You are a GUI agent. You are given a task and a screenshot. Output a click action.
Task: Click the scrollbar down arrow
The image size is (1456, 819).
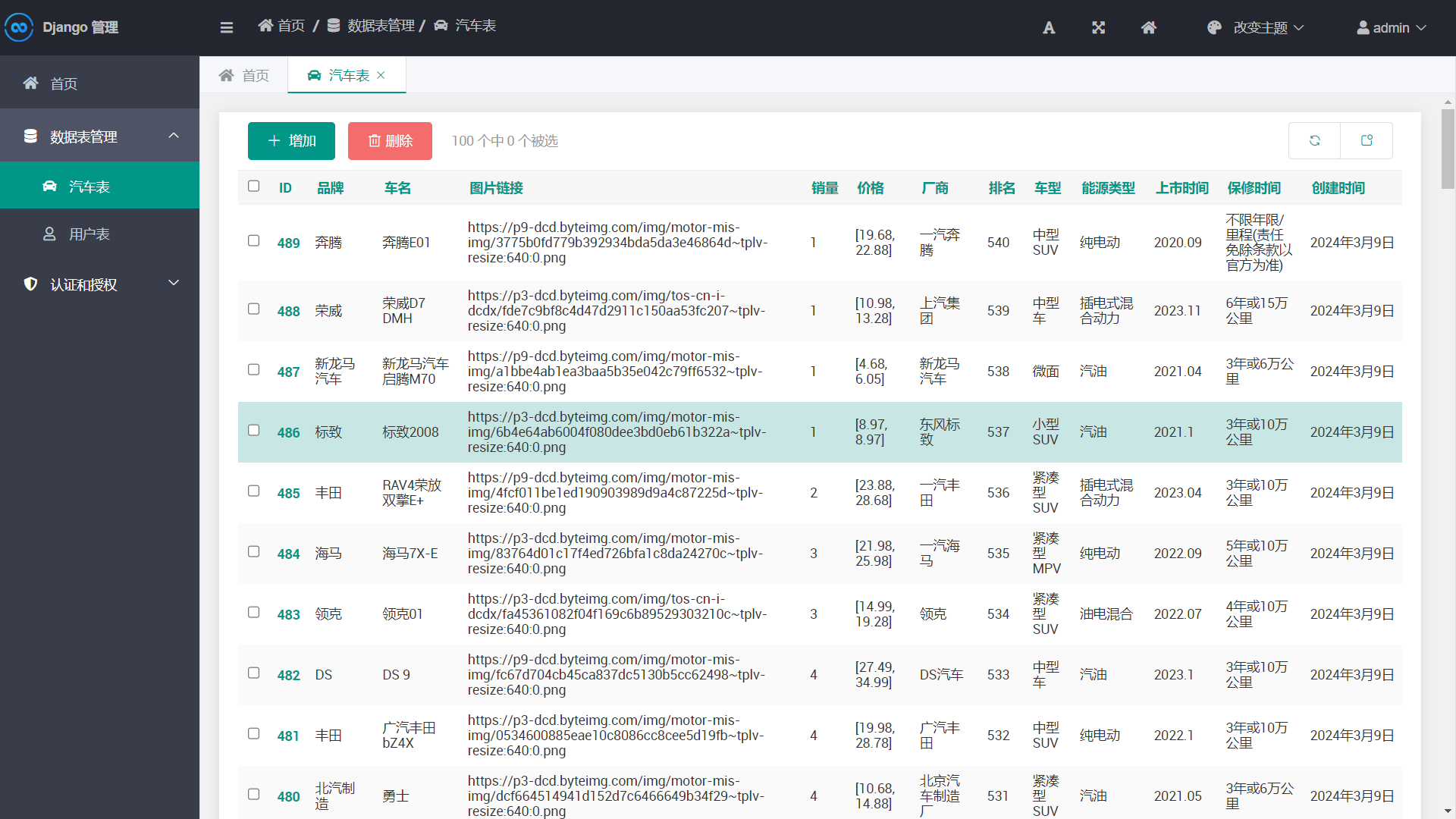[x=1448, y=812]
